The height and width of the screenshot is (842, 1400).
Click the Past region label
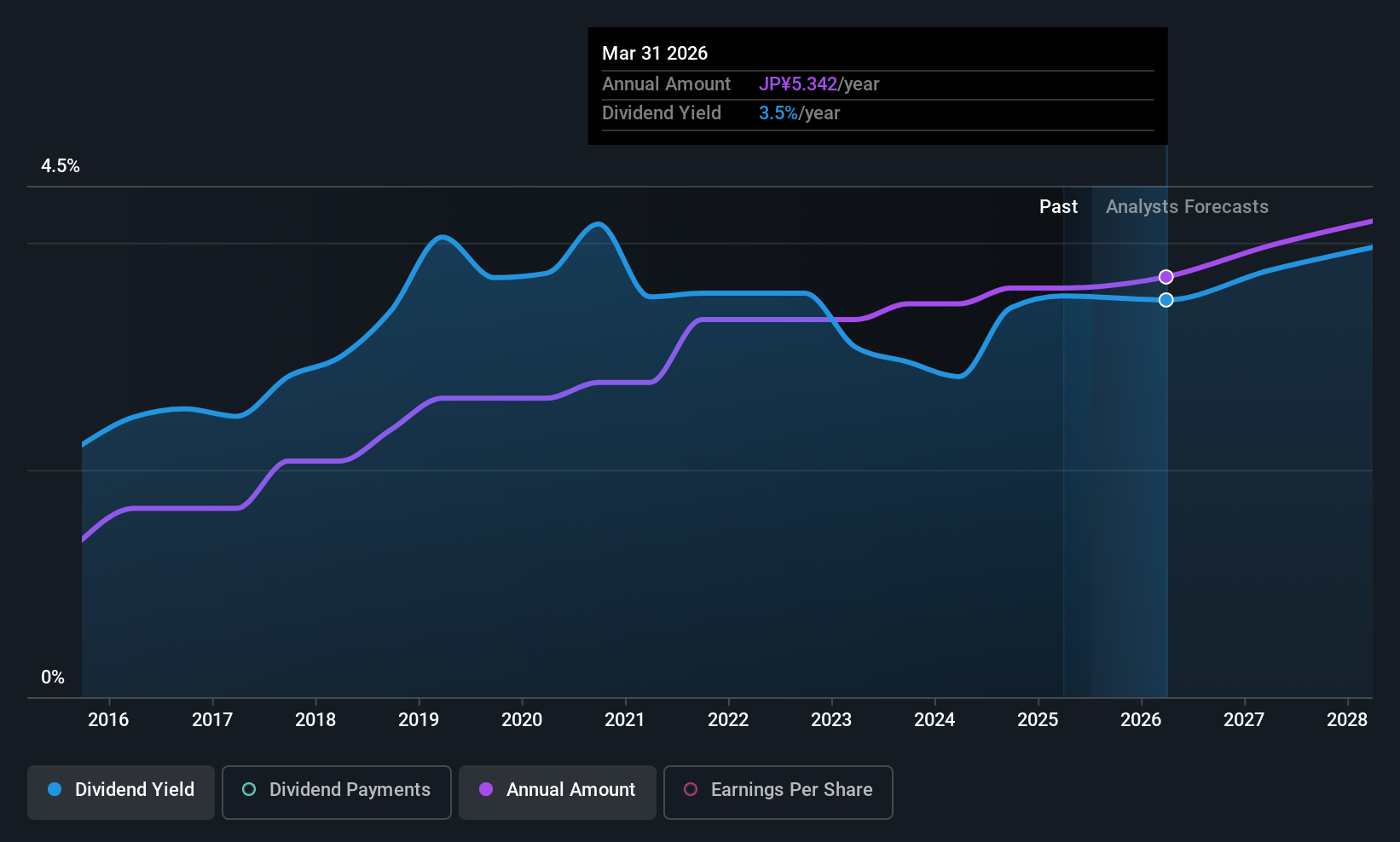point(1058,207)
